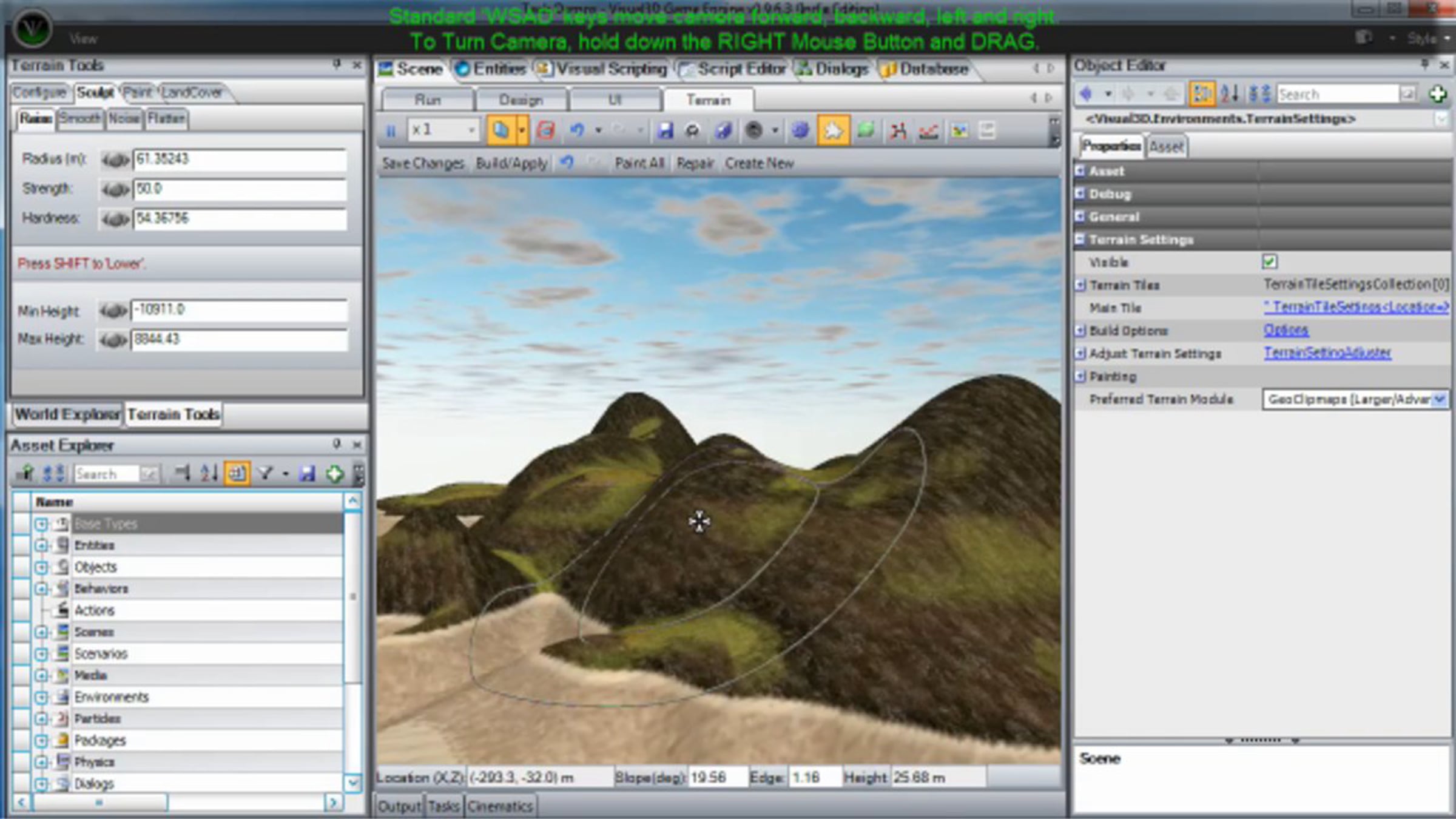Click the Build/Apply button

(x=511, y=163)
